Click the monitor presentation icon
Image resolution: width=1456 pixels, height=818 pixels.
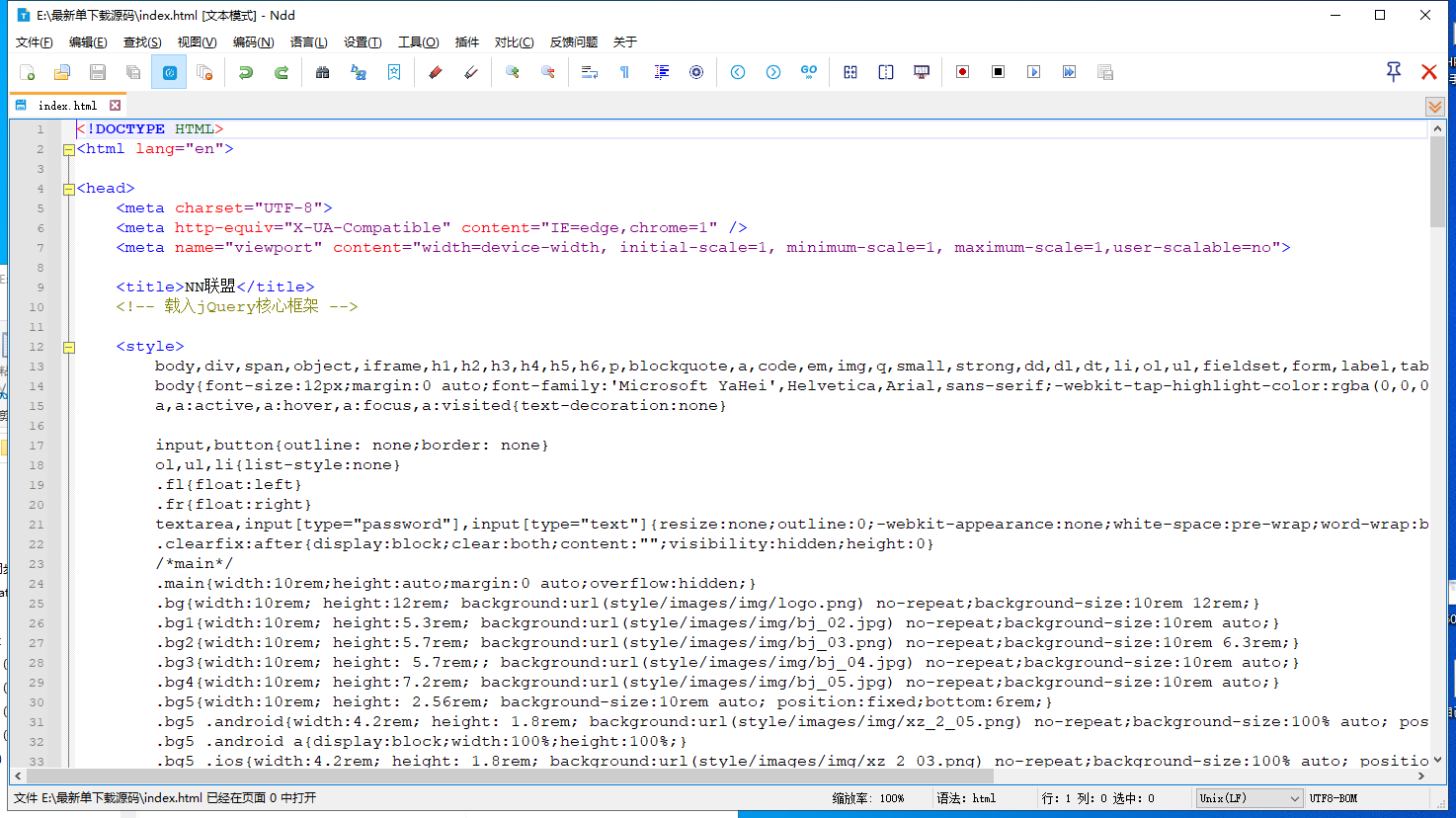click(922, 72)
